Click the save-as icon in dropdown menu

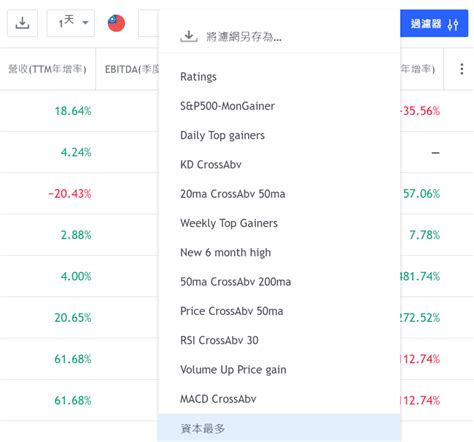pos(189,36)
